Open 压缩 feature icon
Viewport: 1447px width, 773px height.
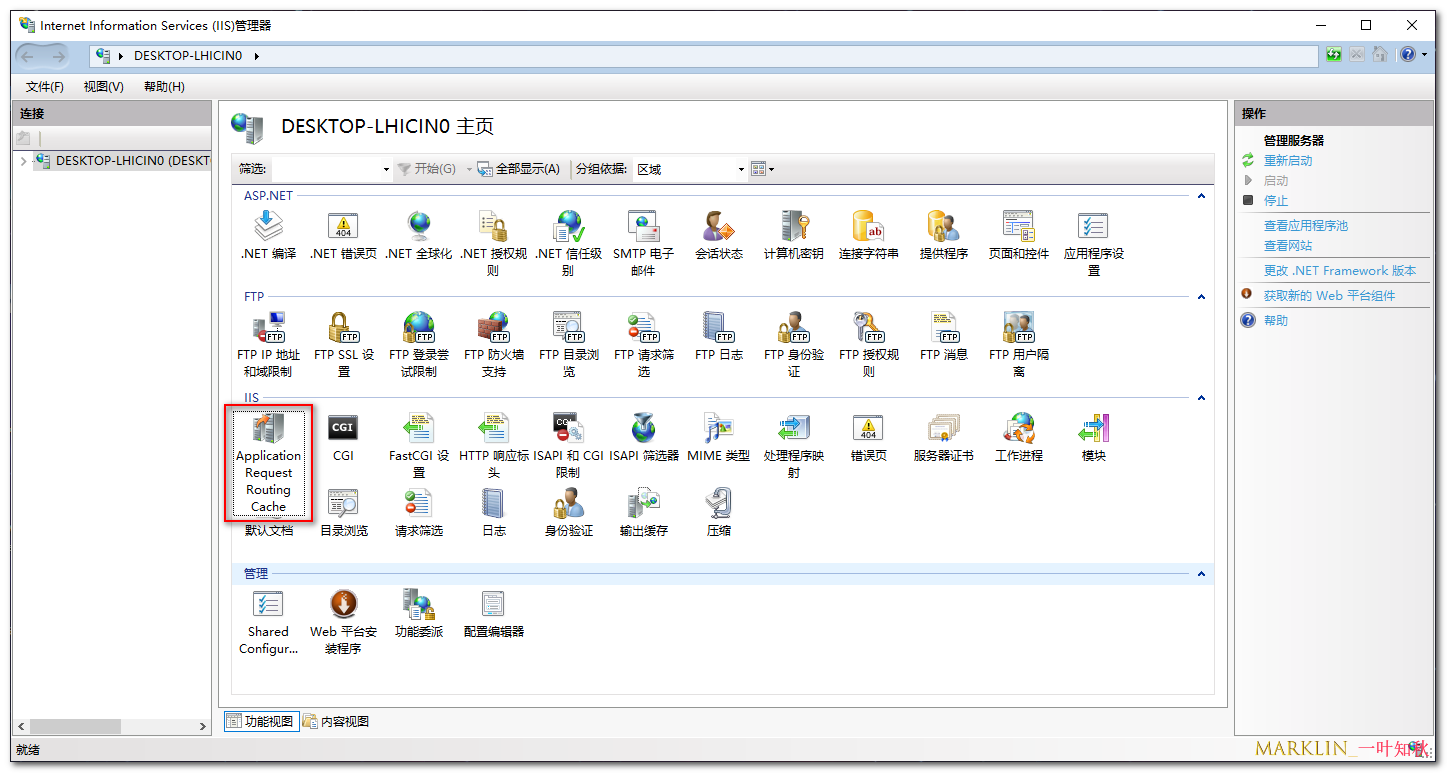point(718,512)
